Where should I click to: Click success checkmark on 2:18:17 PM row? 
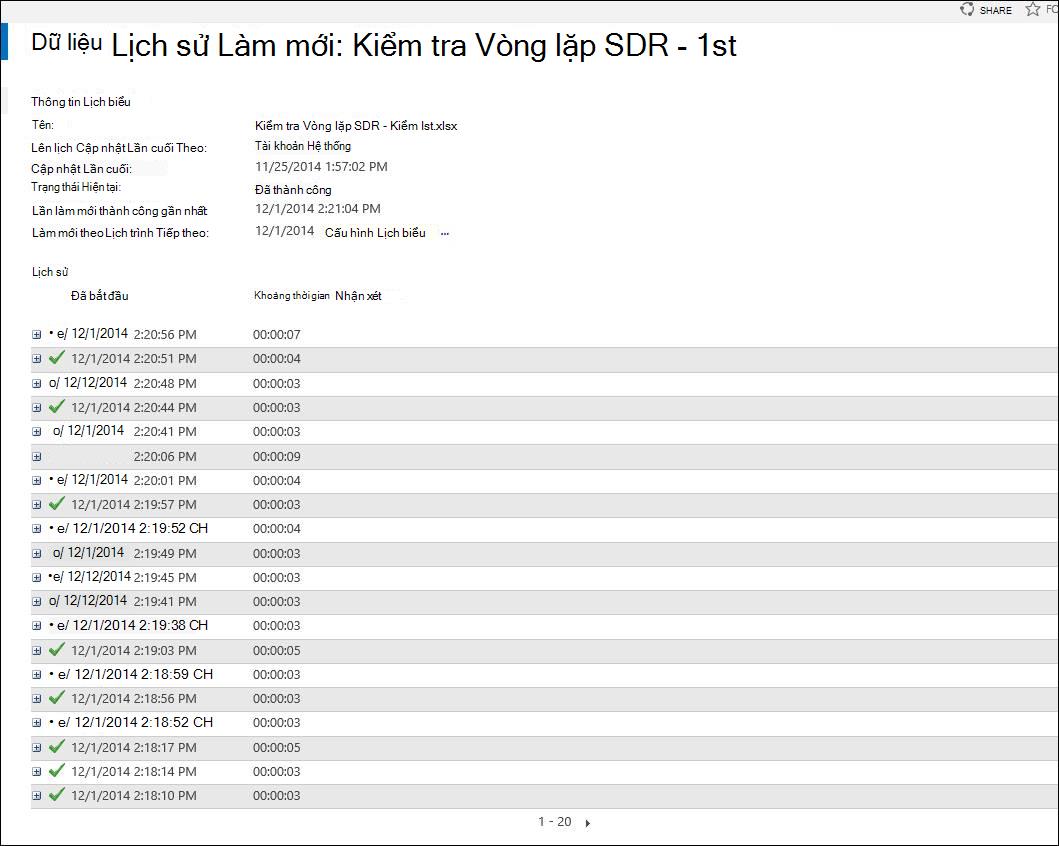click(x=57, y=745)
